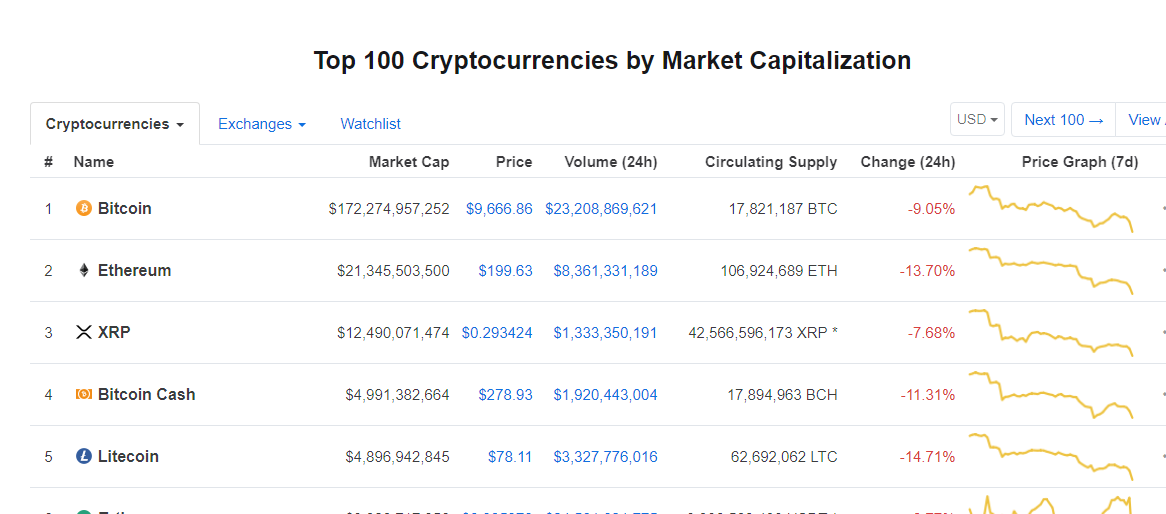Click the Bitcoin coin logo icon

pyautogui.click(x=84, y=209)
